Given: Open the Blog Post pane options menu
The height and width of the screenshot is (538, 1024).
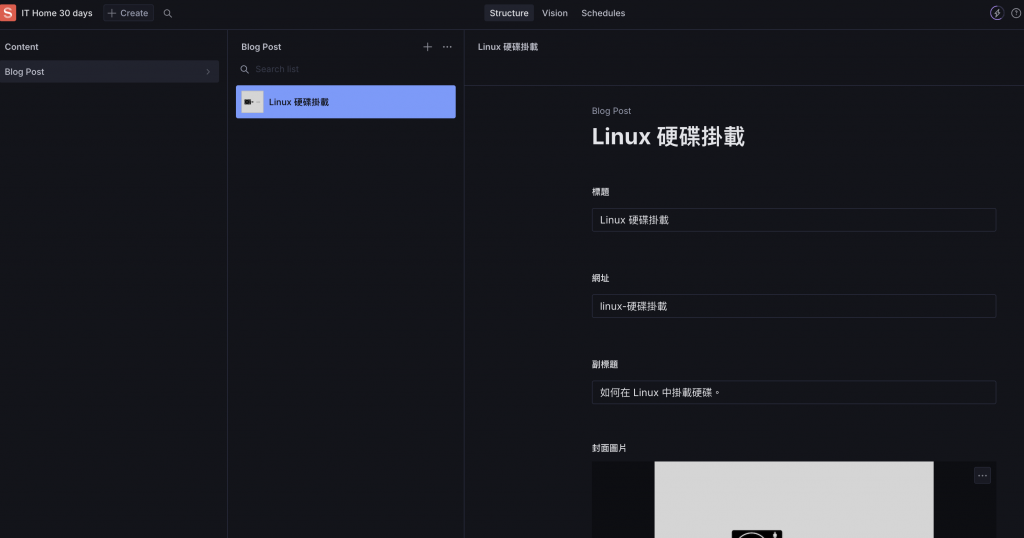Looking at the screenshot, I should coord(447,46).
